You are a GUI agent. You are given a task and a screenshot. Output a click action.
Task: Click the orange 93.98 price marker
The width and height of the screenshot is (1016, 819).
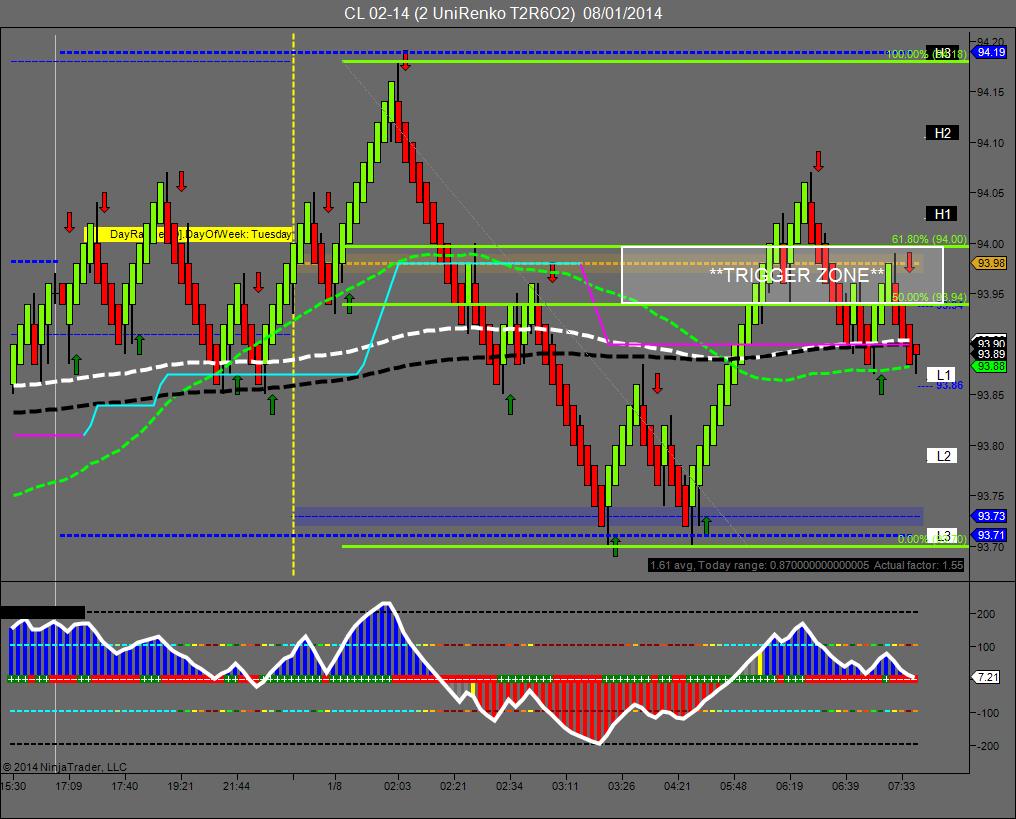point(990,263)
